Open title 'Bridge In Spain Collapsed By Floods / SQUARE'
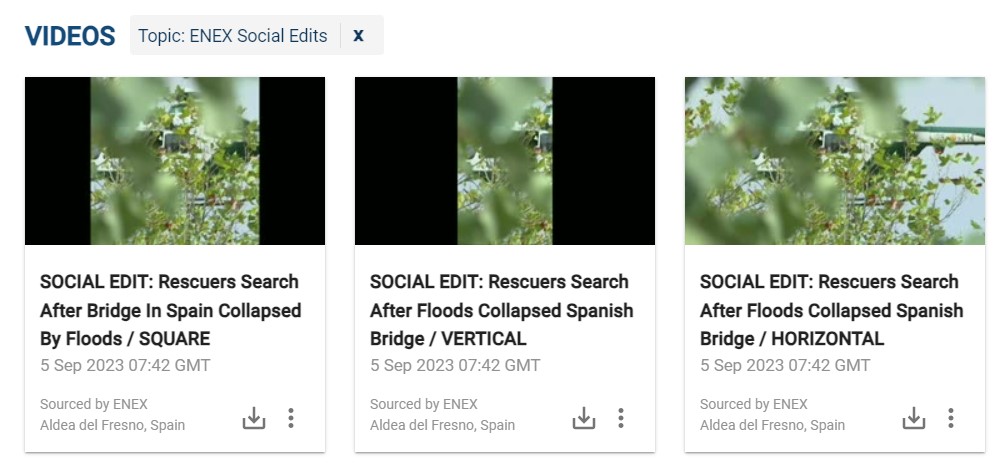Image resolution: width=1005 pixels, height=470 pixels. coord(170,310)
